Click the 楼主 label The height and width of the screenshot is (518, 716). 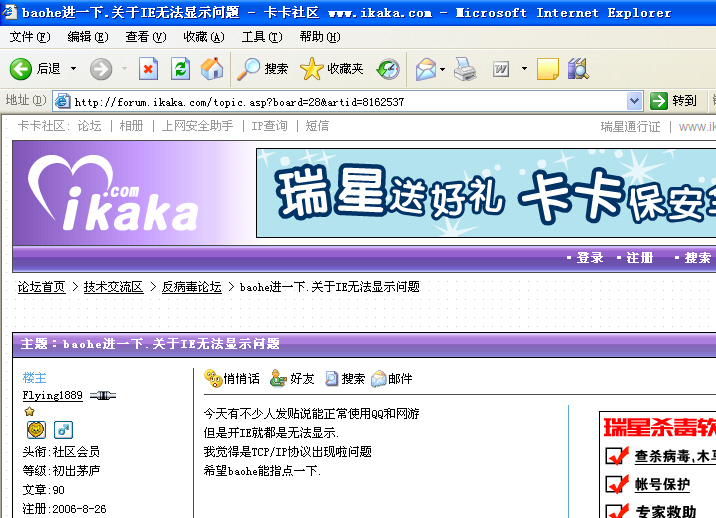pyautogui.click(x=34, y=378)
